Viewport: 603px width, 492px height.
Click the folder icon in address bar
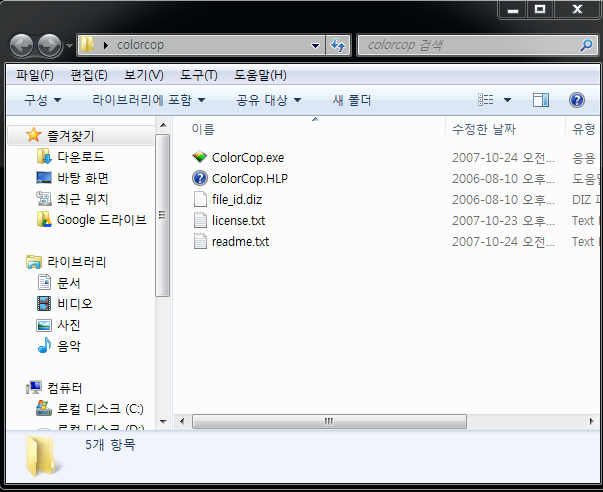[87, 45]
